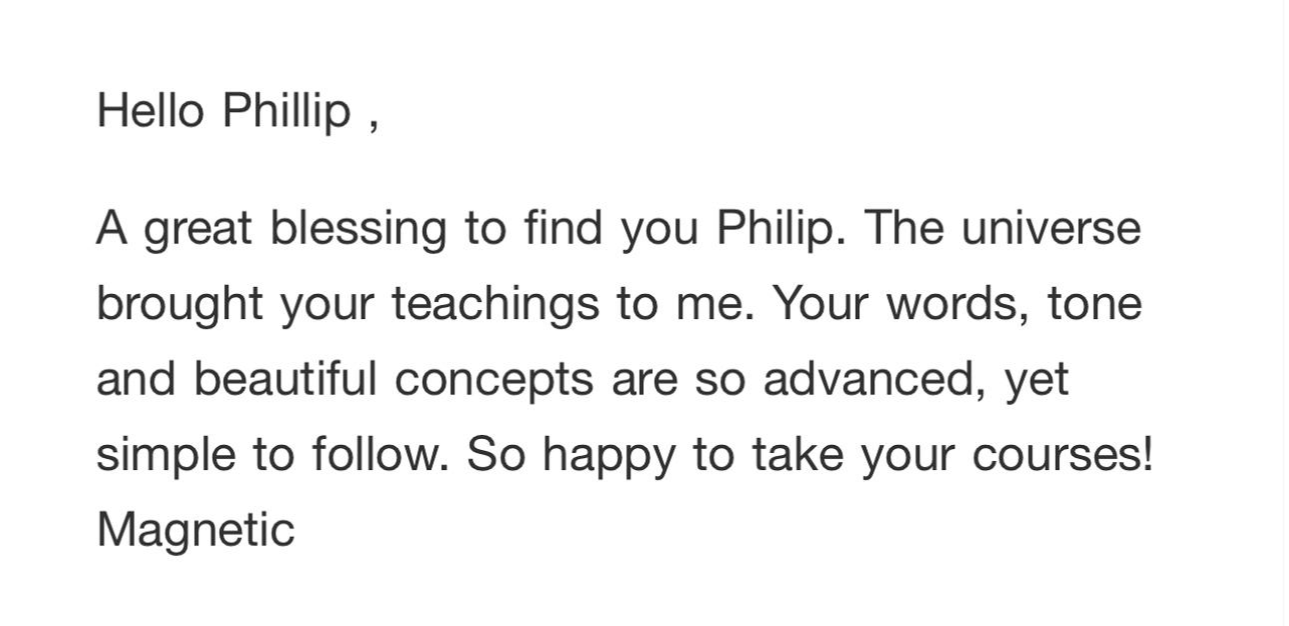This screenshot has width=1289, height=626.
Task: Click the word "happy" in the last sentence
Action: (x=609, y=457)
